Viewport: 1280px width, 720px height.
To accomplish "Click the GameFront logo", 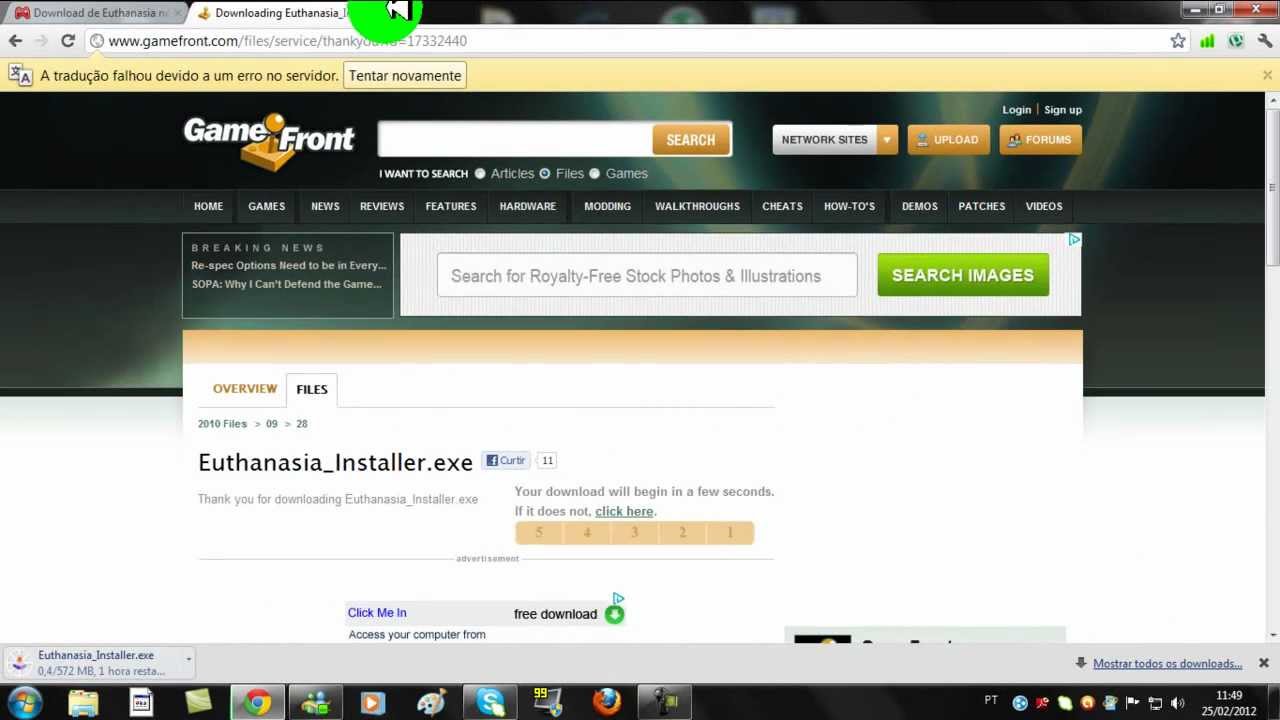I will 268,140.
